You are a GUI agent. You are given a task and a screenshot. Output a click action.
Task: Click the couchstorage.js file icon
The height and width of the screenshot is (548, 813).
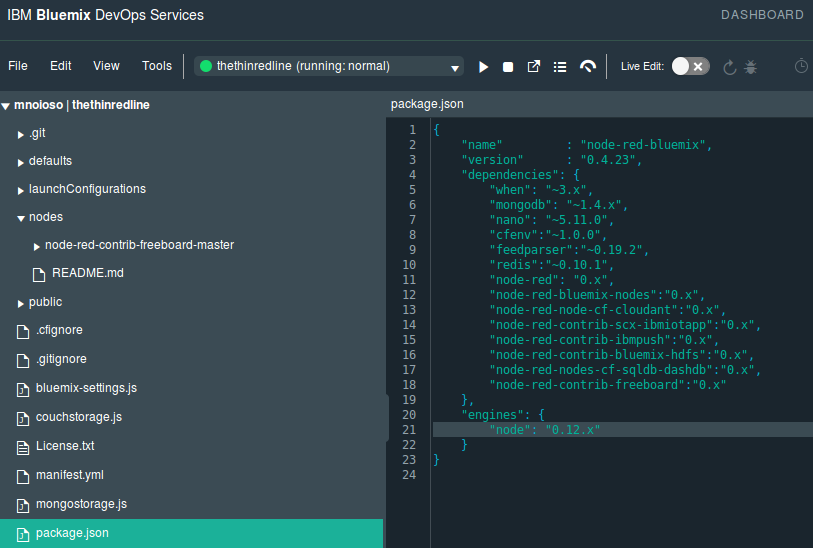coord(23,418)
